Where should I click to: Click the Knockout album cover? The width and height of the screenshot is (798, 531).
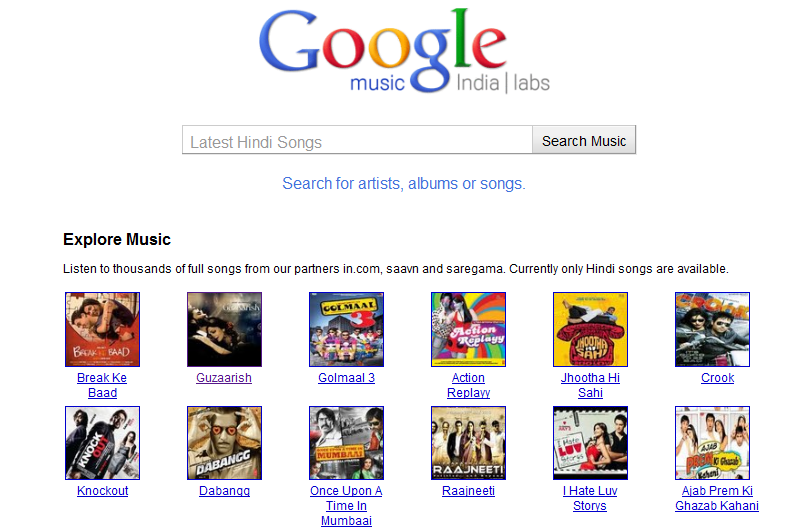click(x=102, y=443)
